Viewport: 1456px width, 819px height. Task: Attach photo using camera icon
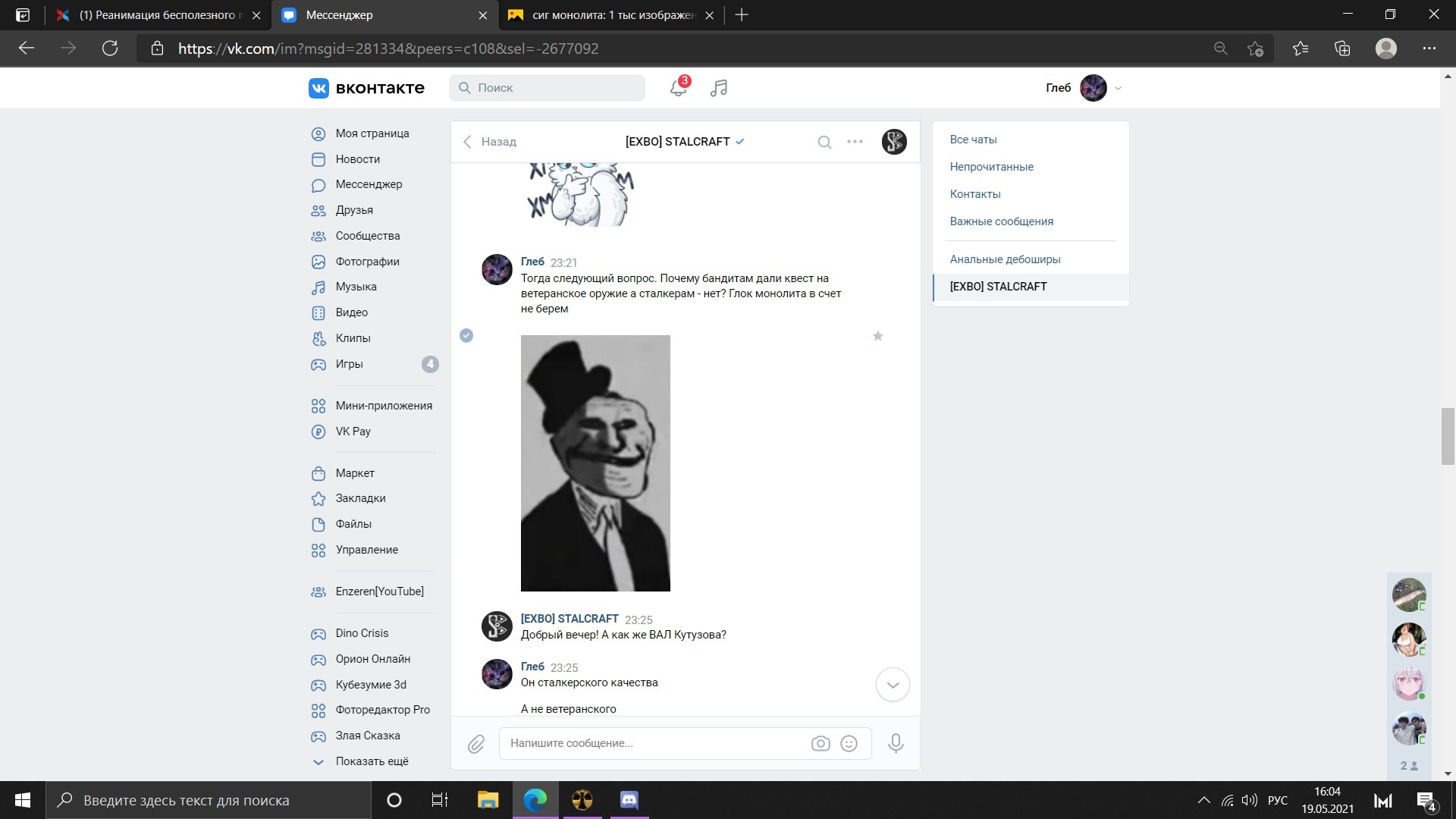(x=821, y=744)
